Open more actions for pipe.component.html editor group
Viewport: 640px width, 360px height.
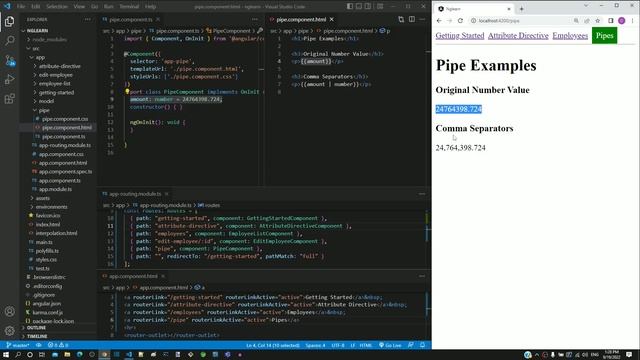tap(422, 19)
